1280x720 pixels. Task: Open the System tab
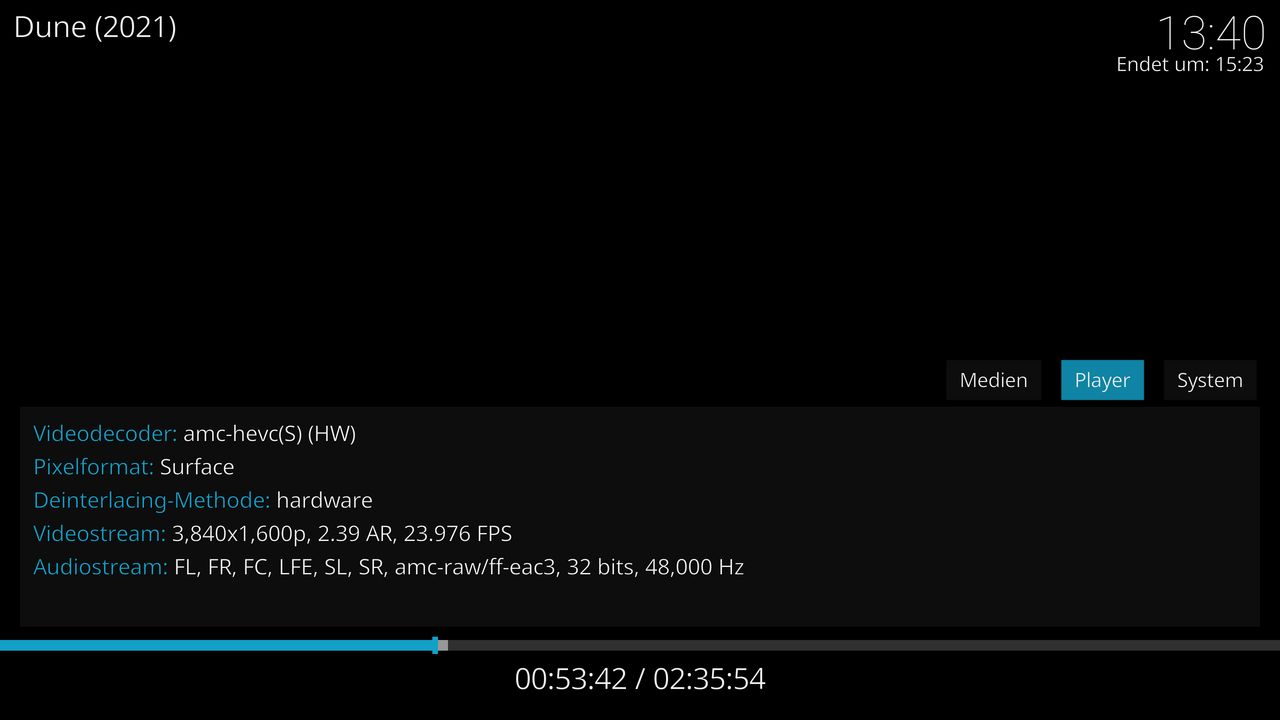click(1210, 380)
